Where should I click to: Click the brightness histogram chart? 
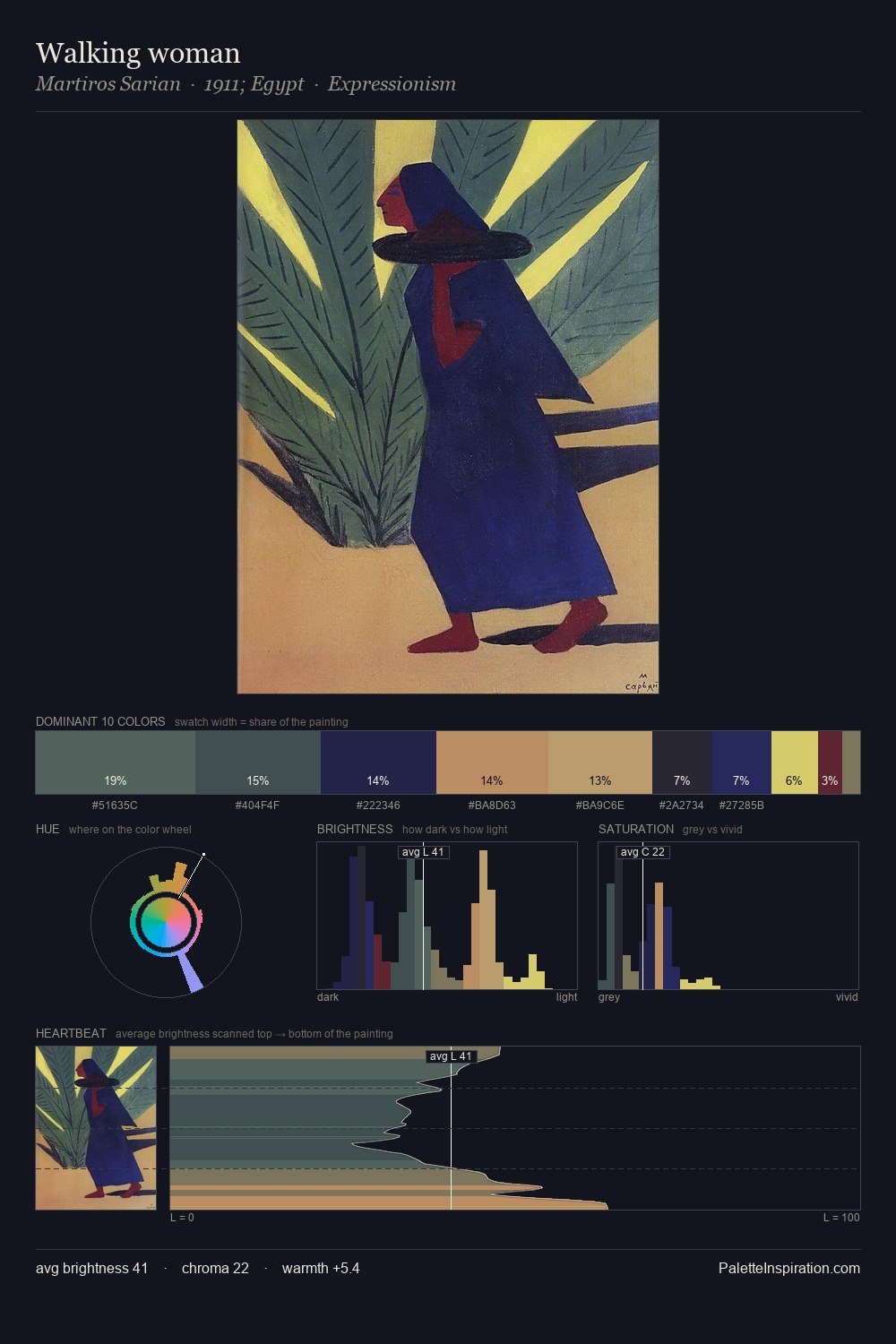coord(447,916)
